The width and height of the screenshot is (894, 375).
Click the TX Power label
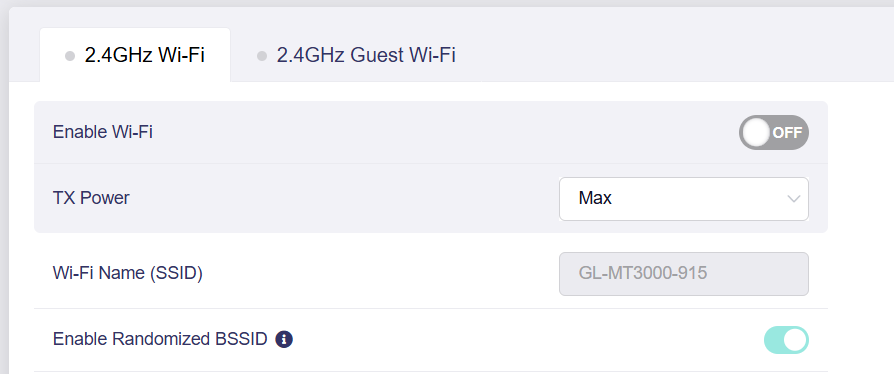(91, 198)
